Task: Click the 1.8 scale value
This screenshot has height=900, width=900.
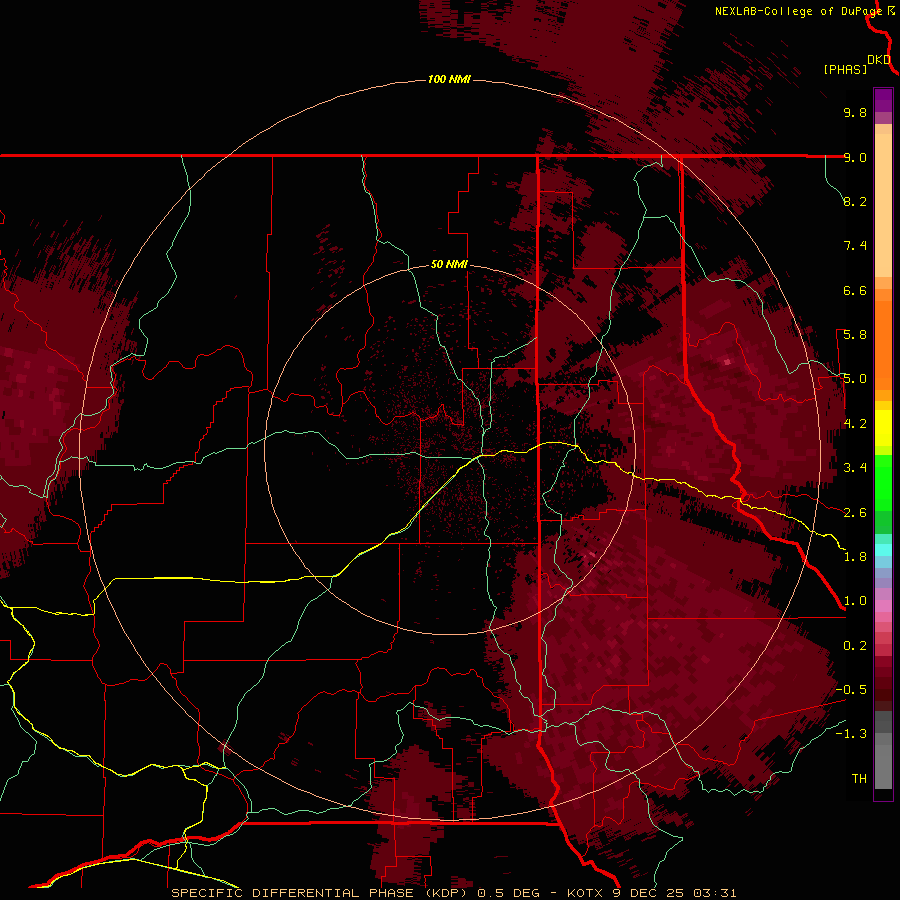Action: pyautogui.click(x=855, y=557)
